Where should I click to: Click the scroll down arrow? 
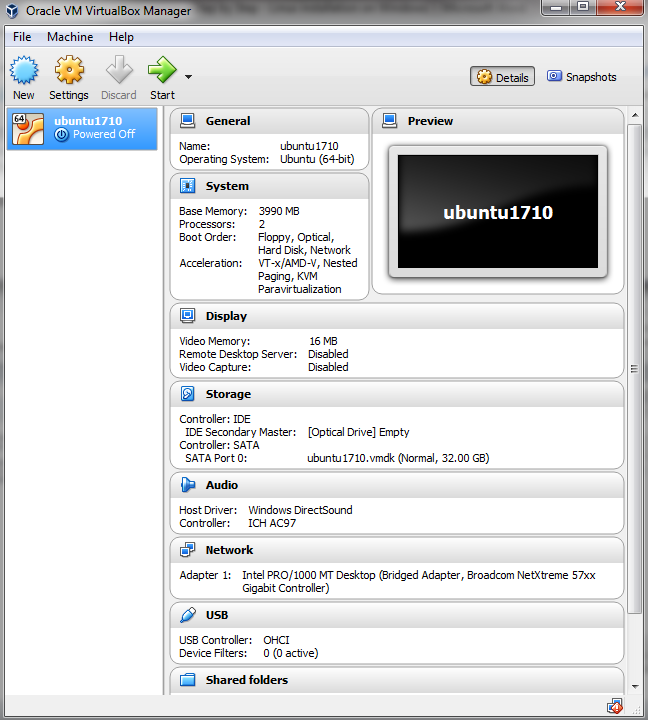635,686
